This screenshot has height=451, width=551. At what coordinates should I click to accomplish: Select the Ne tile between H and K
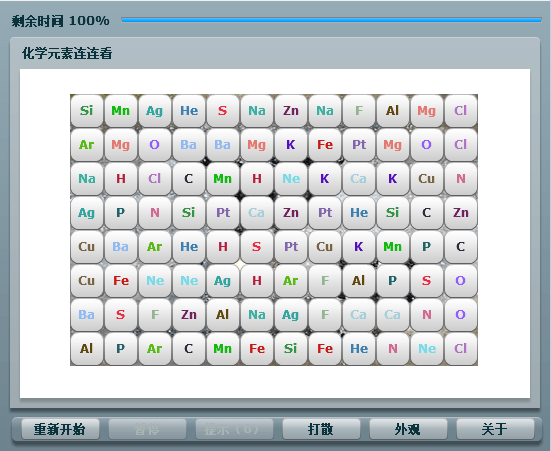click(x=291, y=179)
